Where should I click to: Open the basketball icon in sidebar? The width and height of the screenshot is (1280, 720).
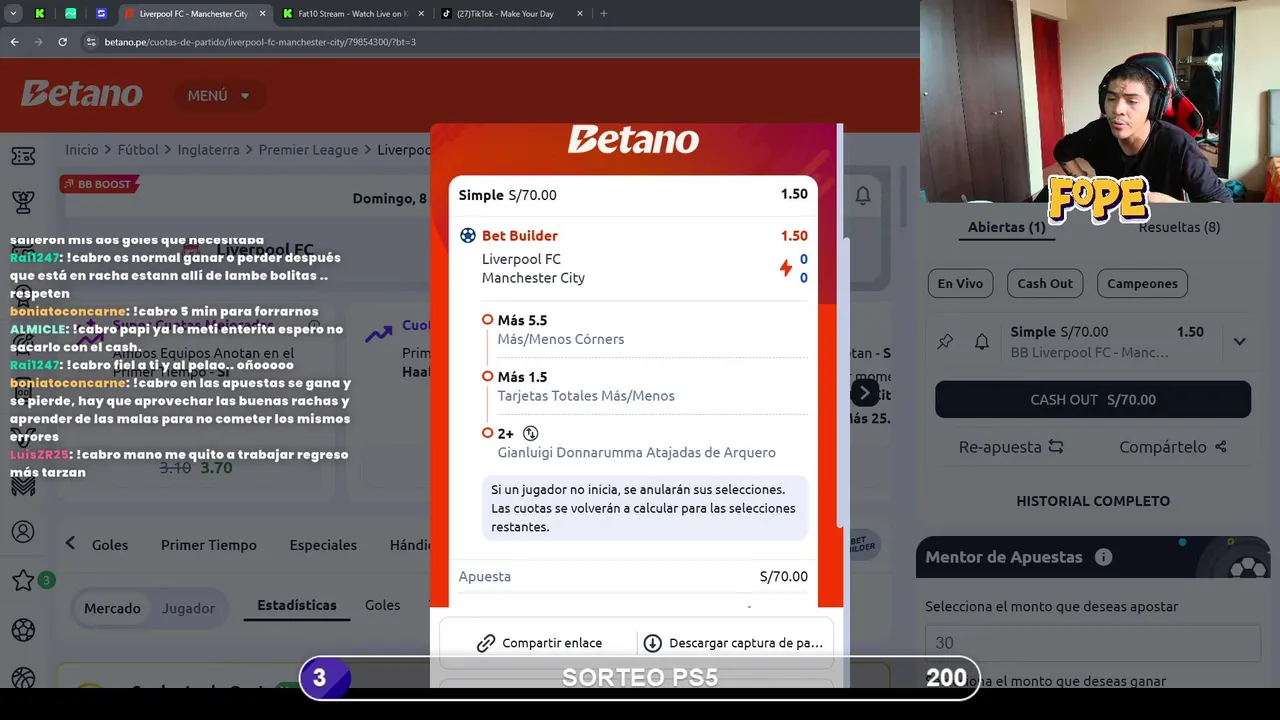[23, 677]
